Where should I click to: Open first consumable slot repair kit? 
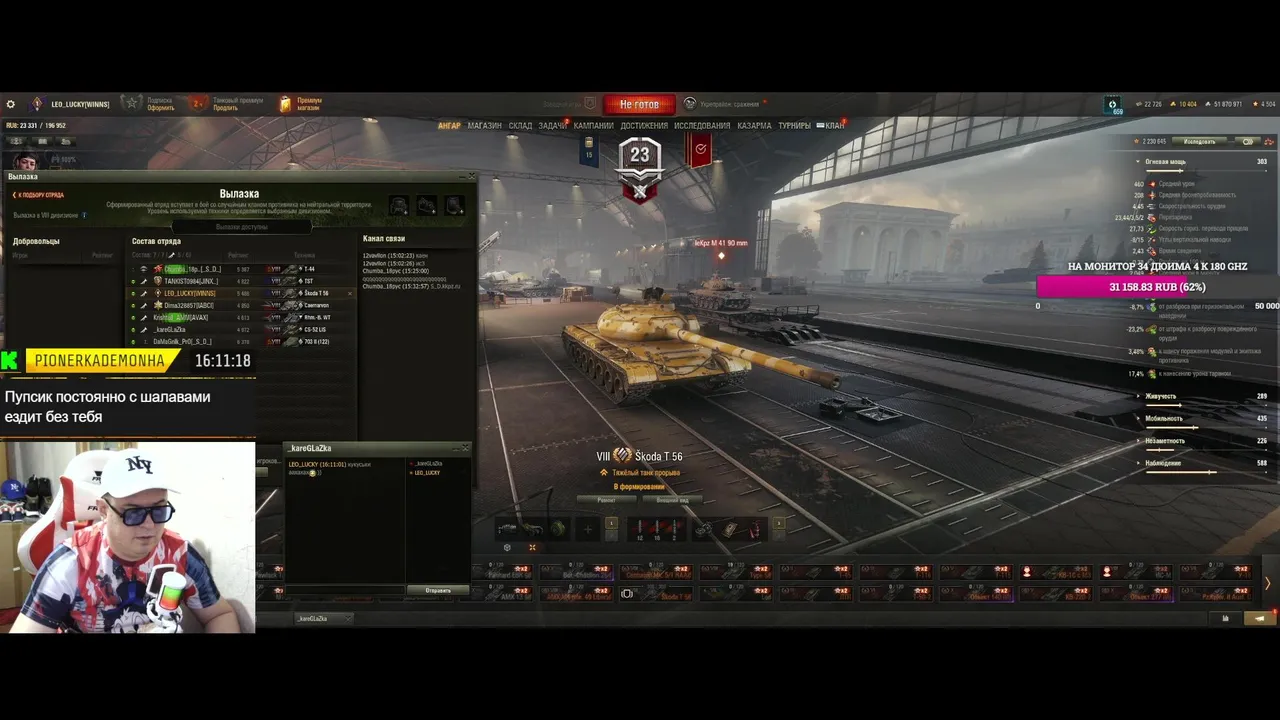(x=704, y=528)
